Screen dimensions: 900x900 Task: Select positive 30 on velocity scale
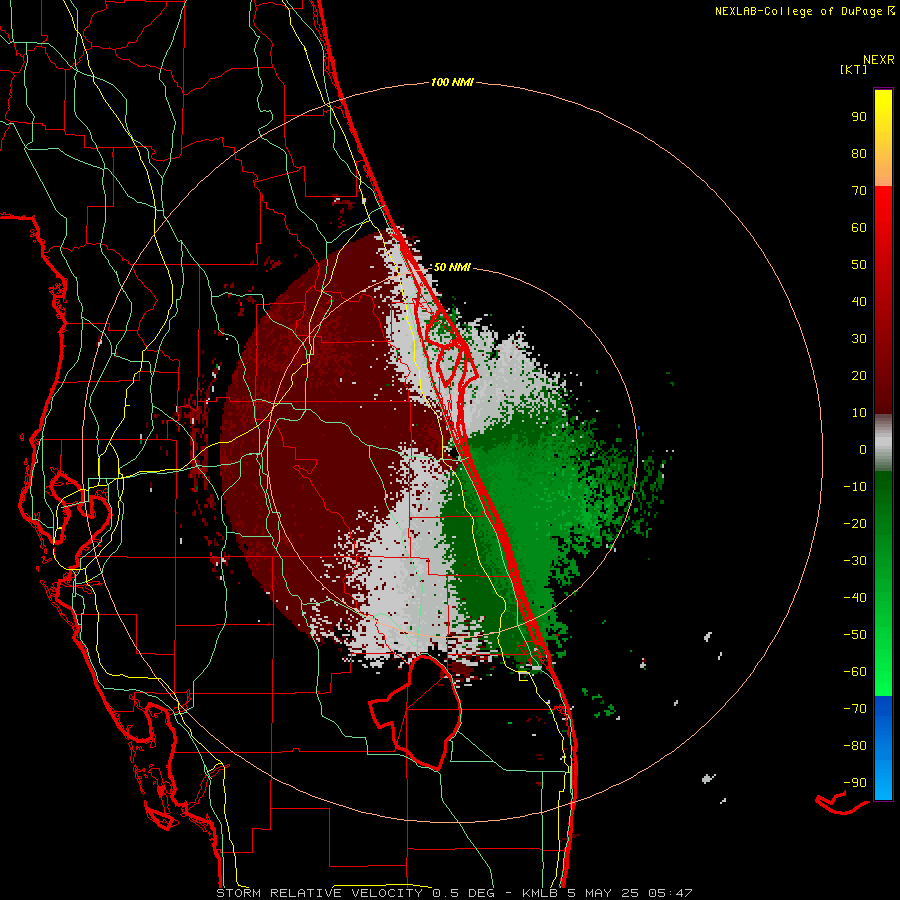(x=859, y=339)
